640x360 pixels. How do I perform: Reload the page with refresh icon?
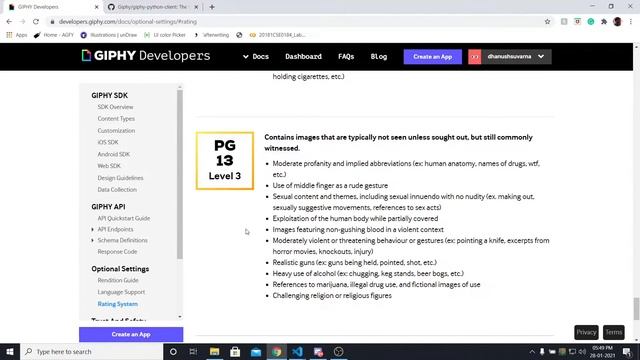coord(36,22)
